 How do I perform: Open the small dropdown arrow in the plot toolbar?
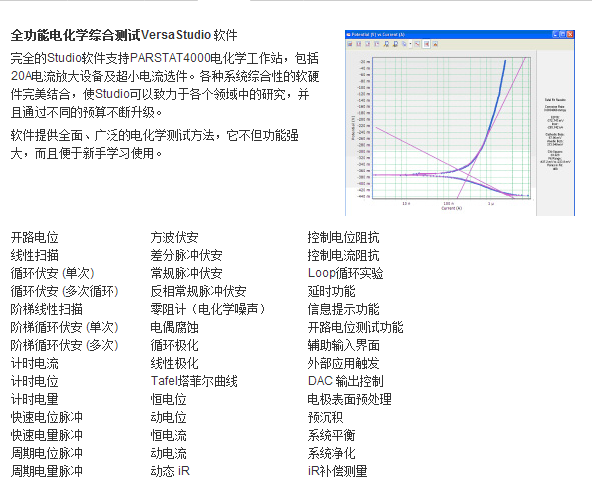click(x=410, y=44)
